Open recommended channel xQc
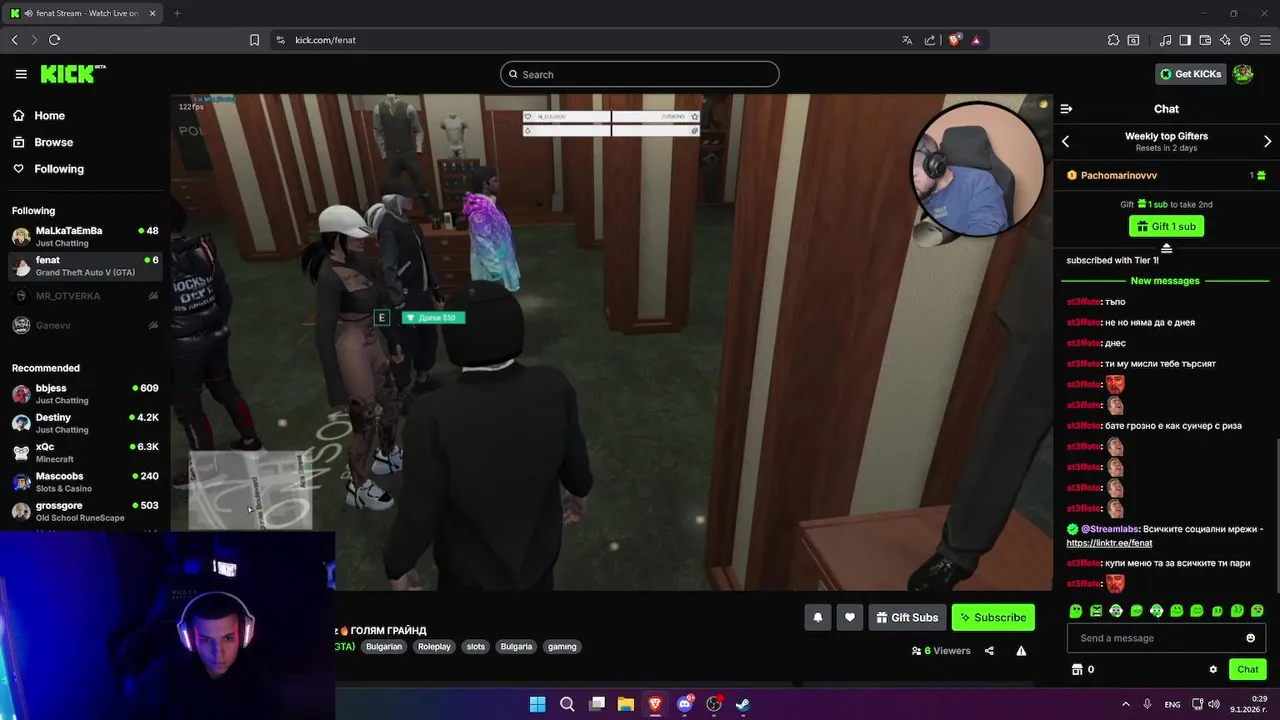 85,452
